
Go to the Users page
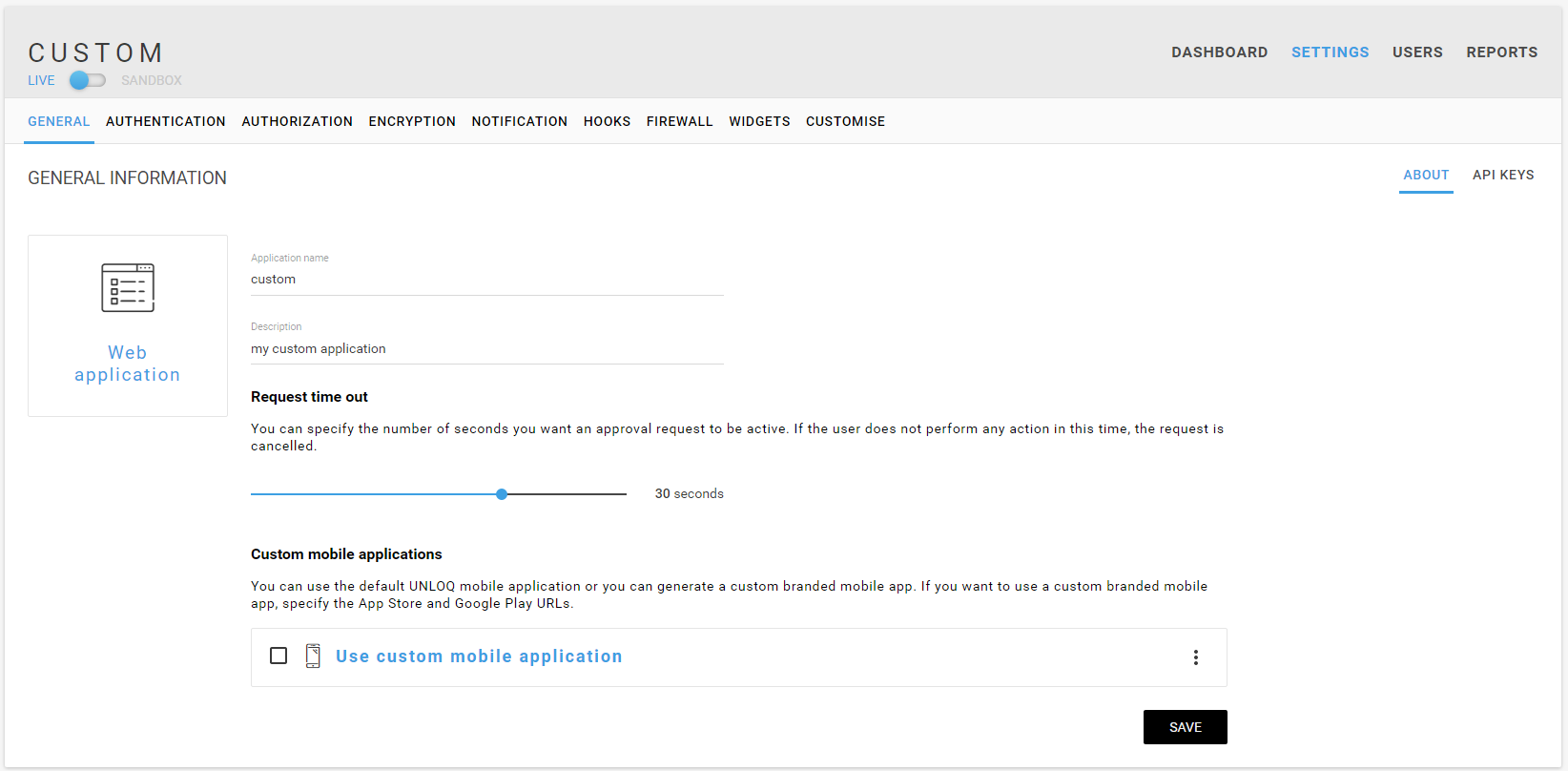pyautogui.click(x=1417, y=52)
